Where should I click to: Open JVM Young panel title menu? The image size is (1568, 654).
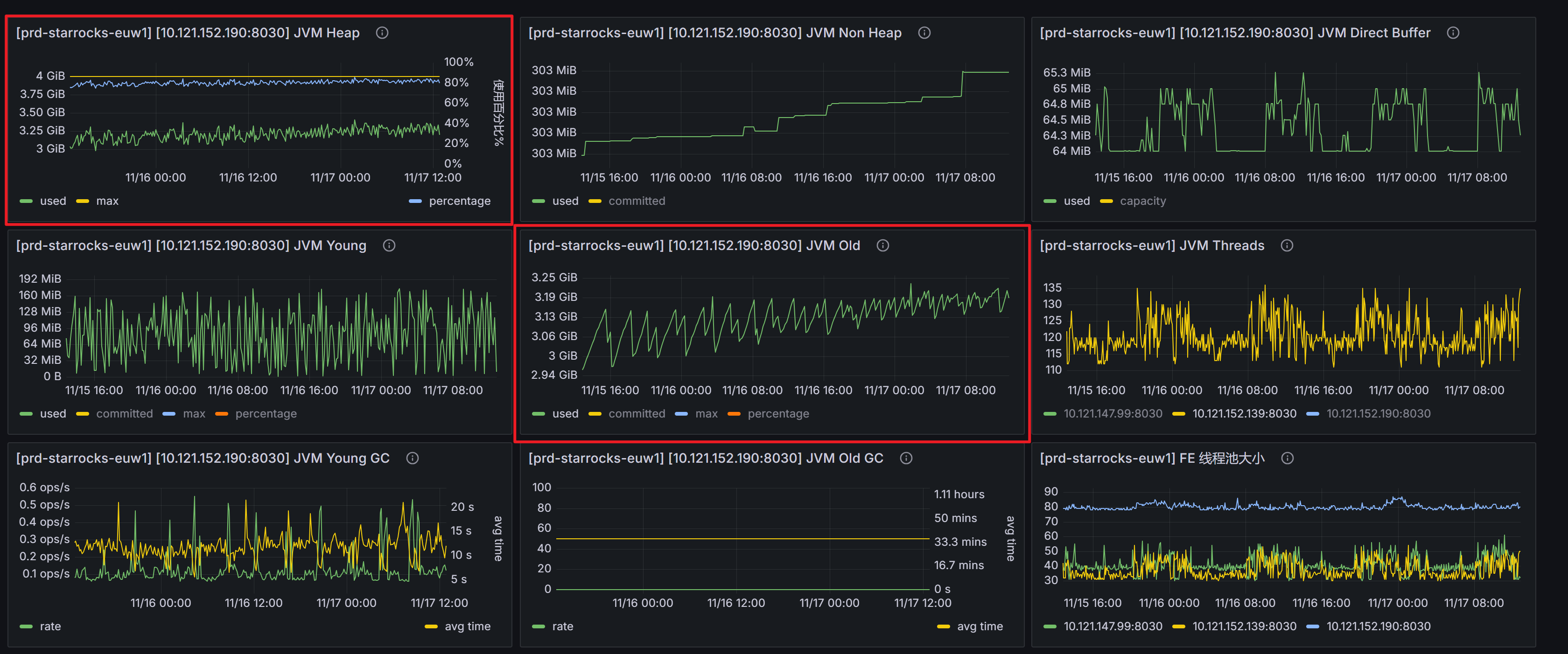191,245
